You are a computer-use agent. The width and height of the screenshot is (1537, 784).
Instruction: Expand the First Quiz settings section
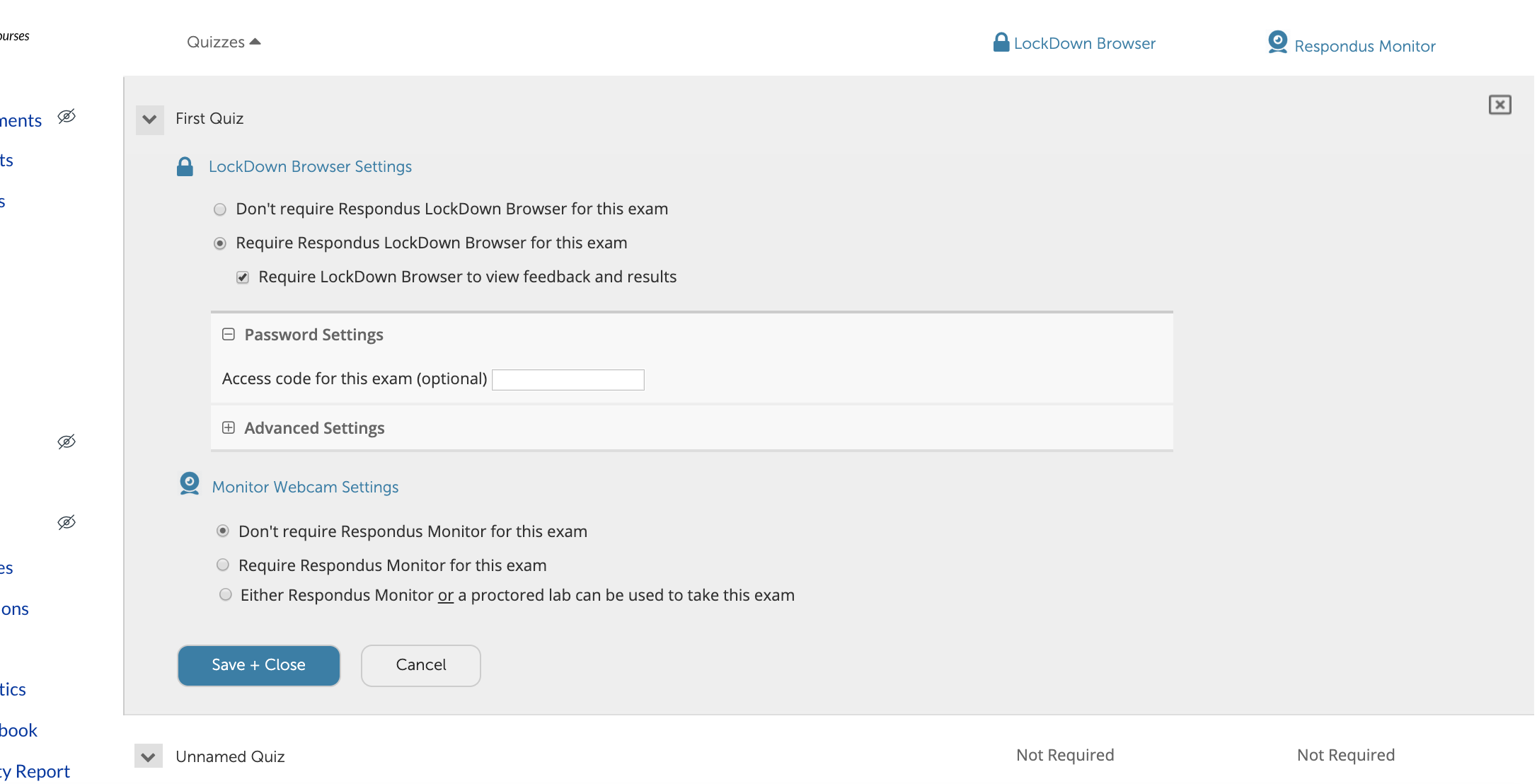(149, 118)
